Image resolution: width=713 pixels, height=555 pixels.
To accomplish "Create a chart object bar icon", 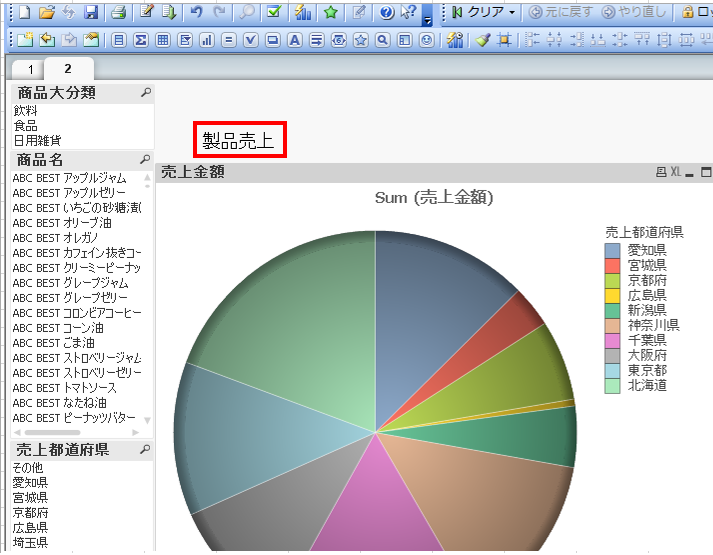I will (x=207, y=40).
